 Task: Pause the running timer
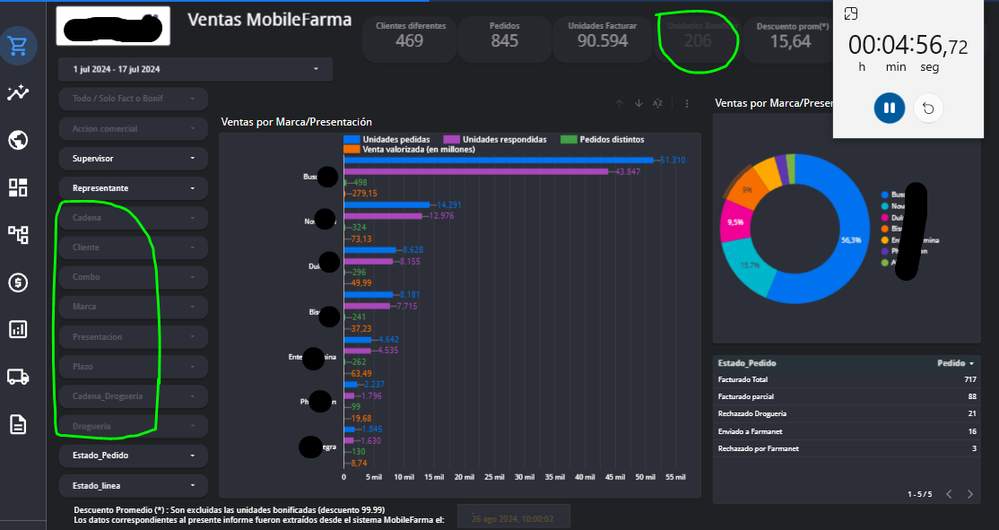coord(889,108)
